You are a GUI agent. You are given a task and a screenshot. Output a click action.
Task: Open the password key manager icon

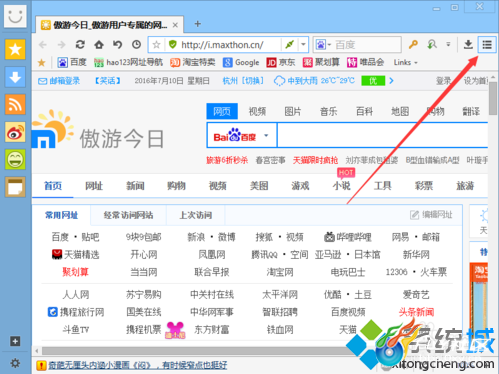click(413, 44)
